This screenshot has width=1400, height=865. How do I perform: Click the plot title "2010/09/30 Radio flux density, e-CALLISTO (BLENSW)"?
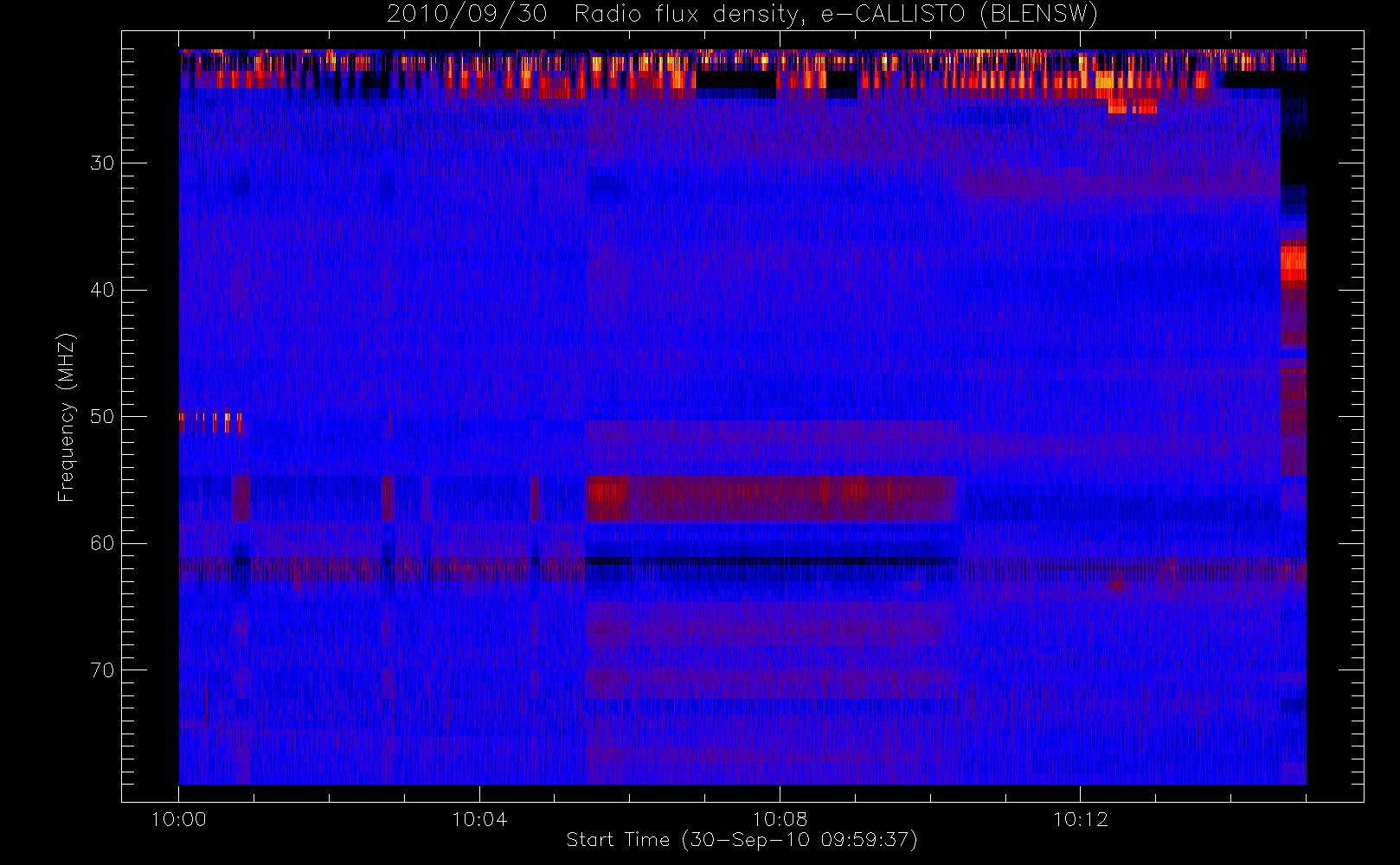742,15
